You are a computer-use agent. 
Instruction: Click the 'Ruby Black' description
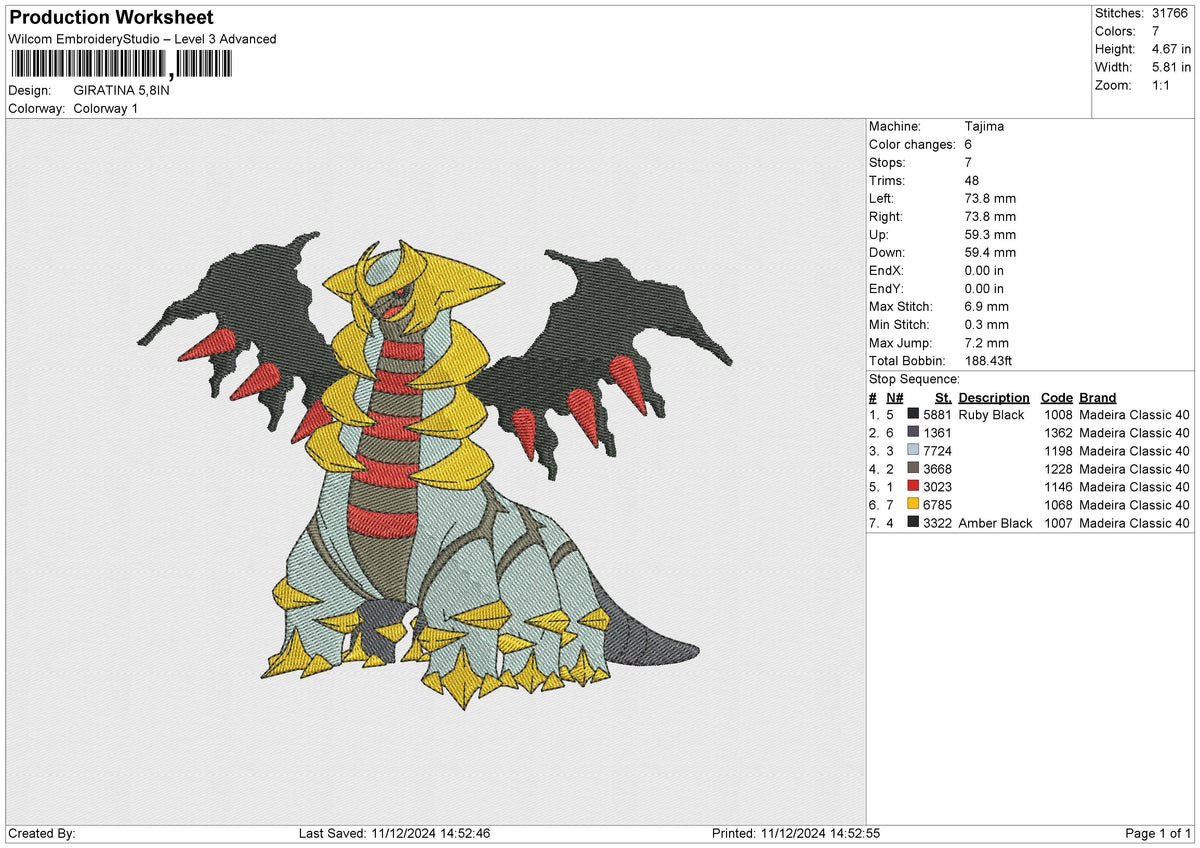coord(991,415)
